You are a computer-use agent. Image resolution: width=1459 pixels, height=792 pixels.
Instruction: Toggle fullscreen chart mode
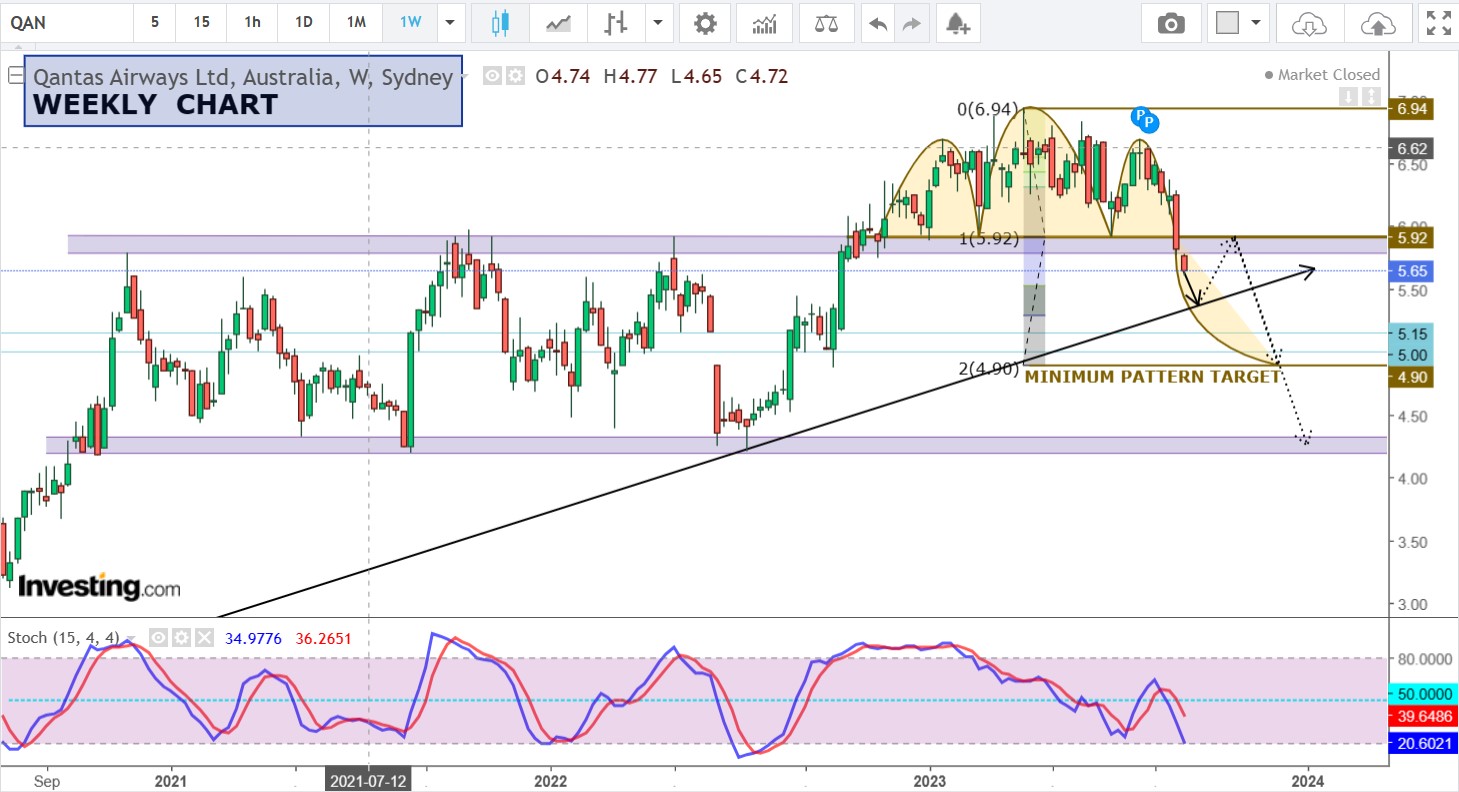click(x=1438, y=22)
